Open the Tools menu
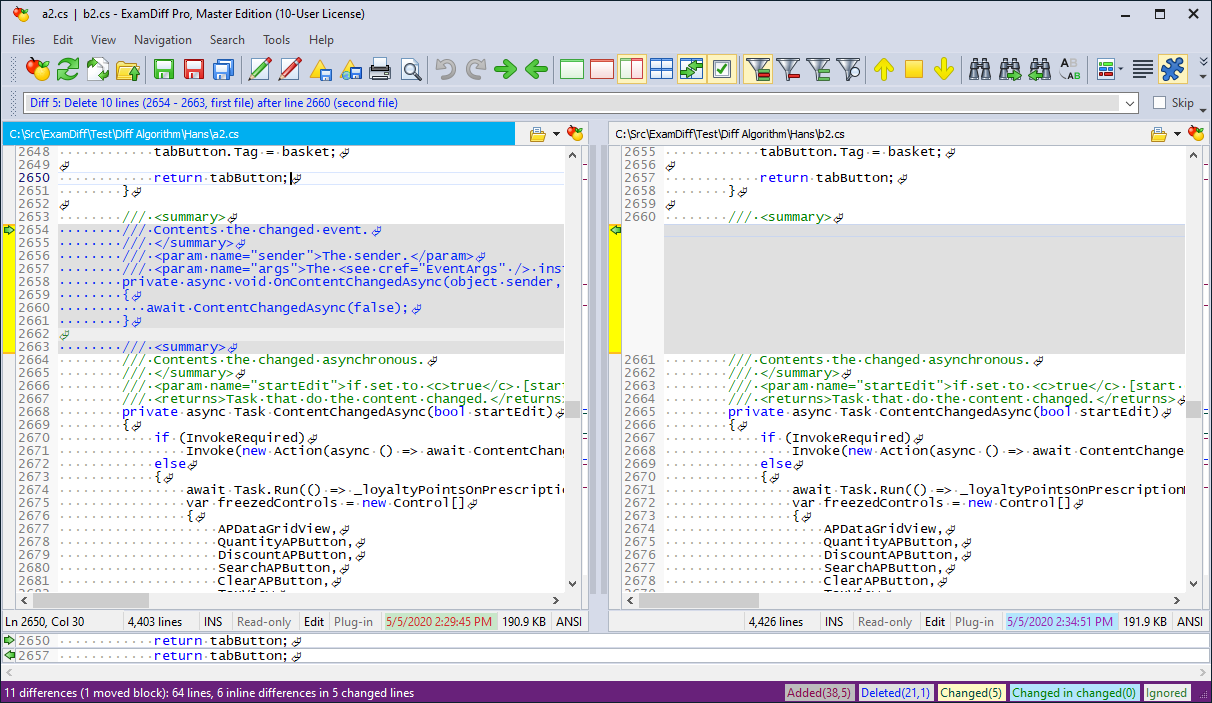This screenshot has height=703, width=1212. (x=277, y=40)
